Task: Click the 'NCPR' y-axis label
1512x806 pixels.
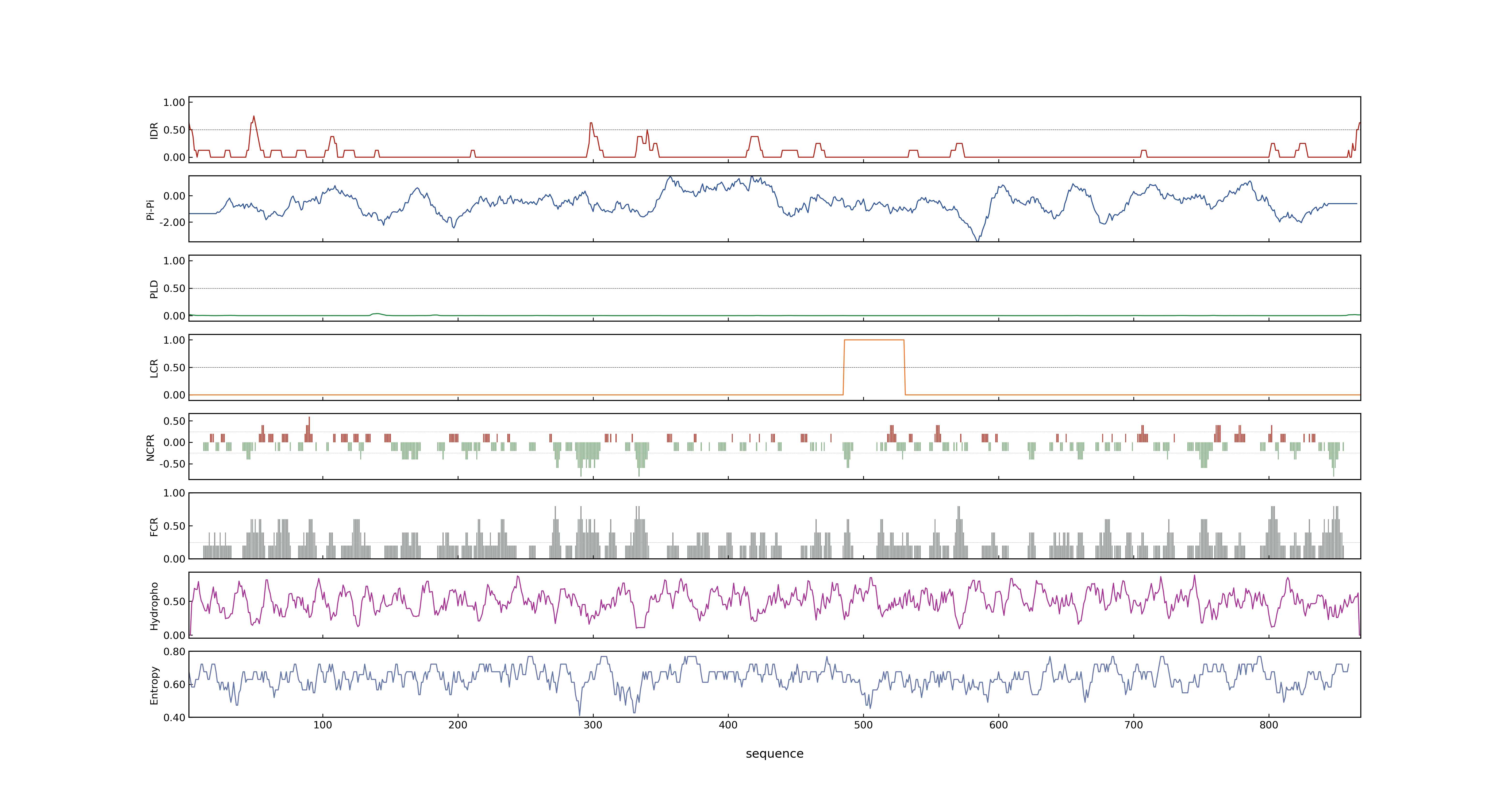Action: (150, 448)
